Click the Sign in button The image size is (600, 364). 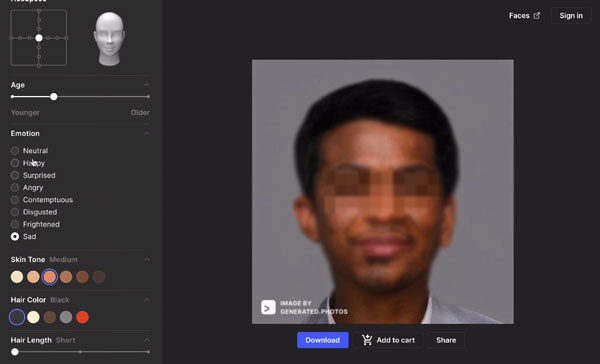click(571, 16)
